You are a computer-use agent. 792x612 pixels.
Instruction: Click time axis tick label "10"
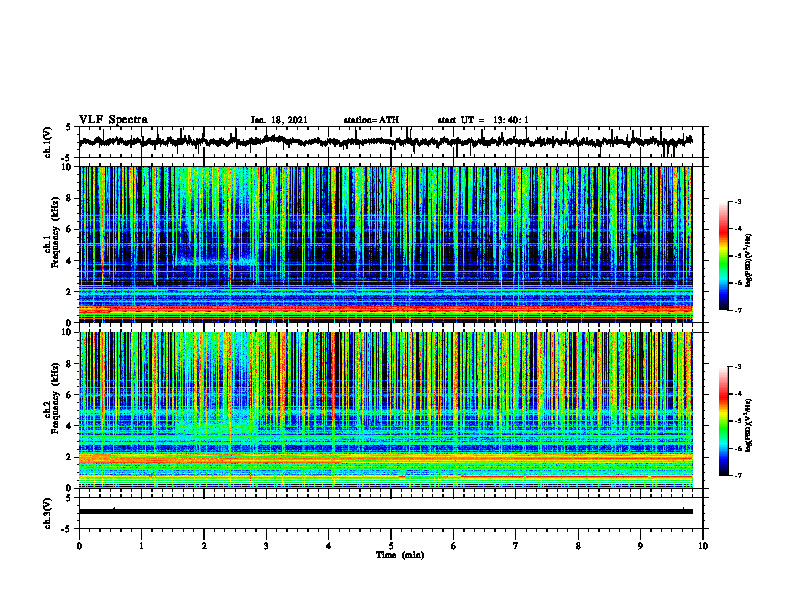point(703,546)
